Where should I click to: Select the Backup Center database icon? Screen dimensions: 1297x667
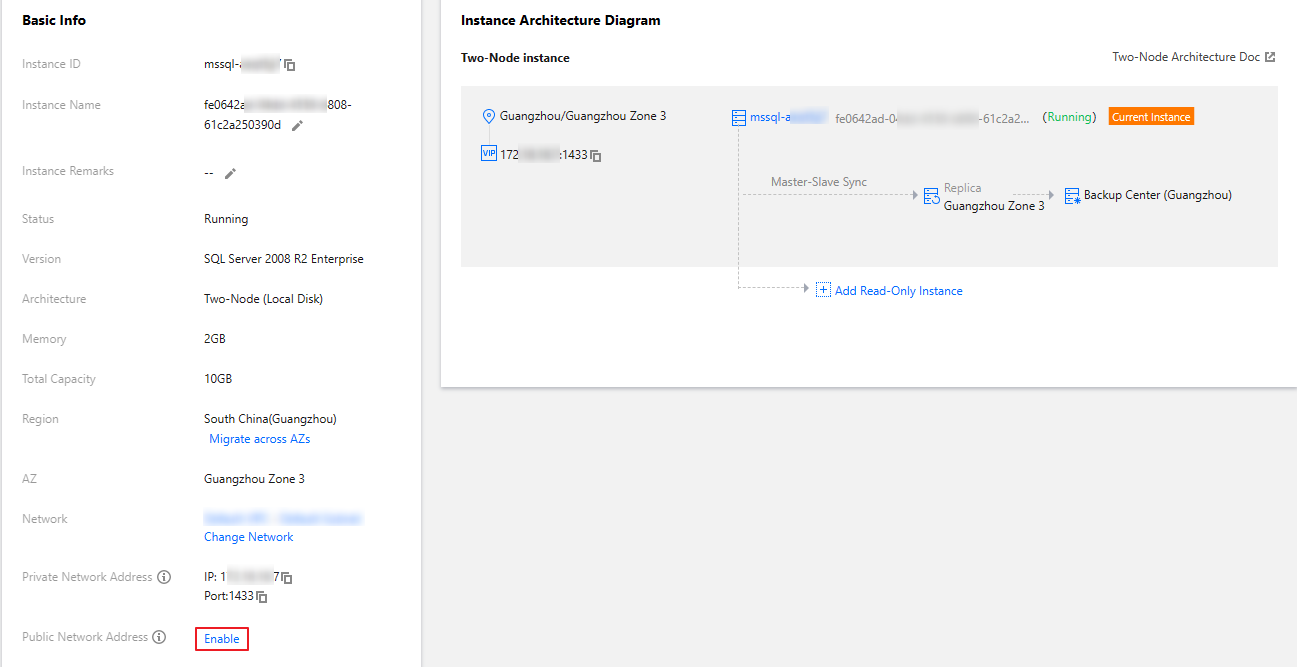pos(1072,194)
